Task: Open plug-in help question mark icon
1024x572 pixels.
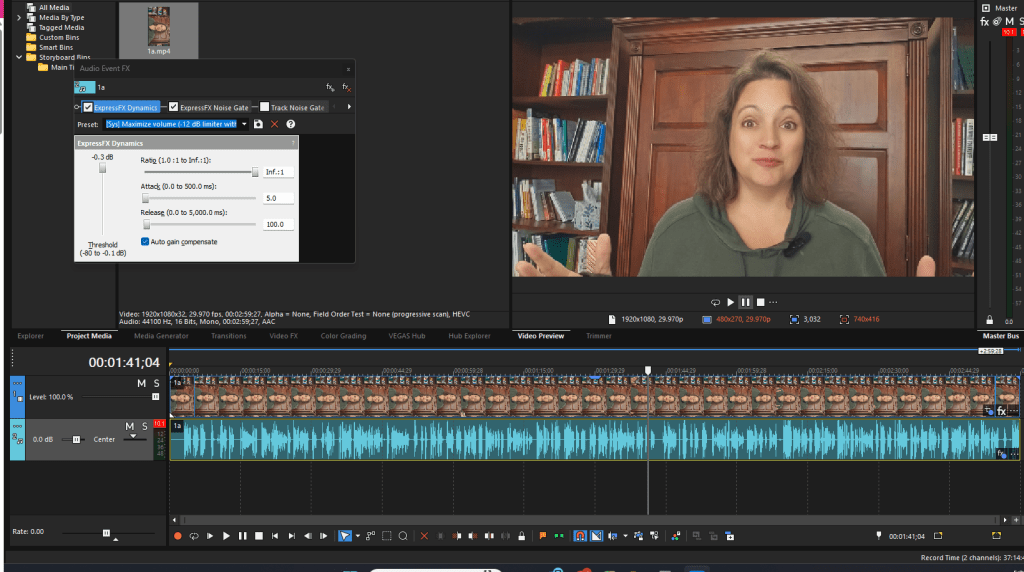Action: click(x=291, y=124)
